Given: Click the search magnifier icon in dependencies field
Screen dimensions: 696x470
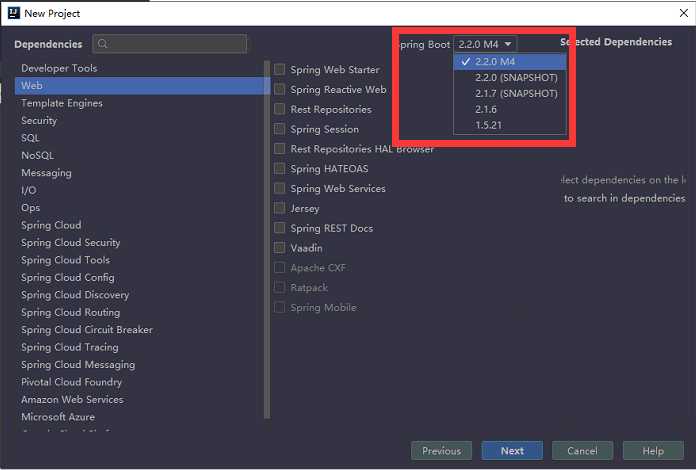Looking at the screenshot, I should coord(103,43).
